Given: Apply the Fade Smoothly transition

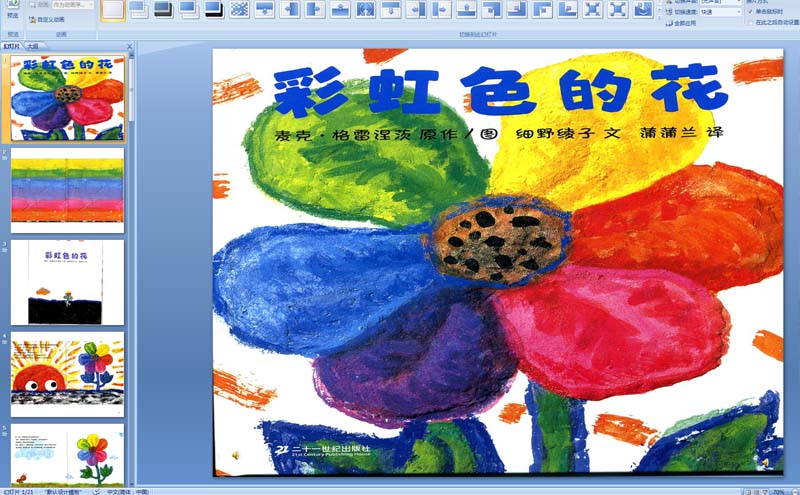Looking at the screenshot, I should [138, 10].
